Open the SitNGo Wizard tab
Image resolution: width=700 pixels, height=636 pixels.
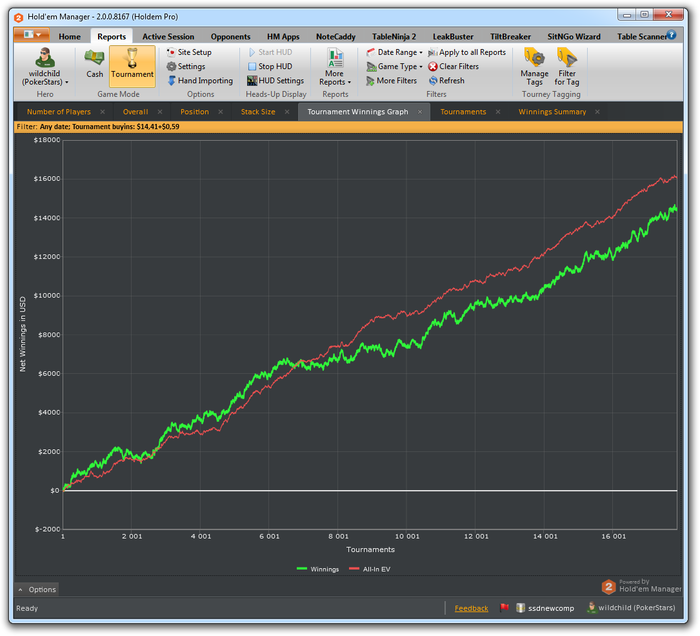click(x=574, y=37)
